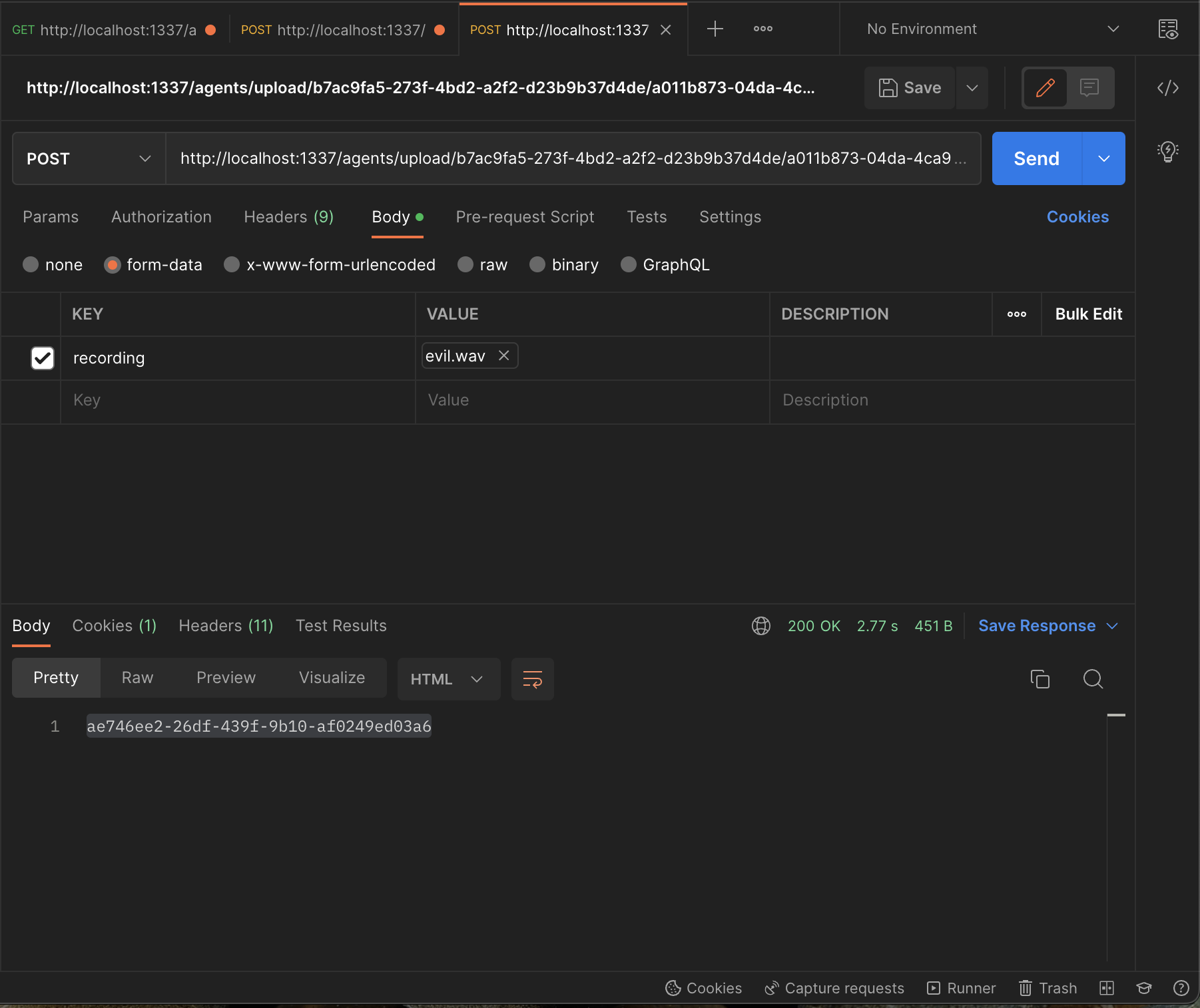1200x1008 pixels.
Task: Select the binary body type radio button
Action: (537, 264)
